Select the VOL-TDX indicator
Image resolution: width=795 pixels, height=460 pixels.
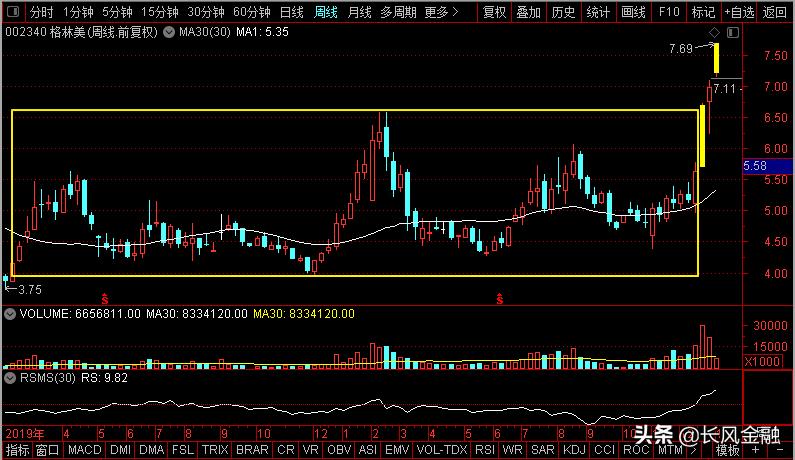[442, 450]
